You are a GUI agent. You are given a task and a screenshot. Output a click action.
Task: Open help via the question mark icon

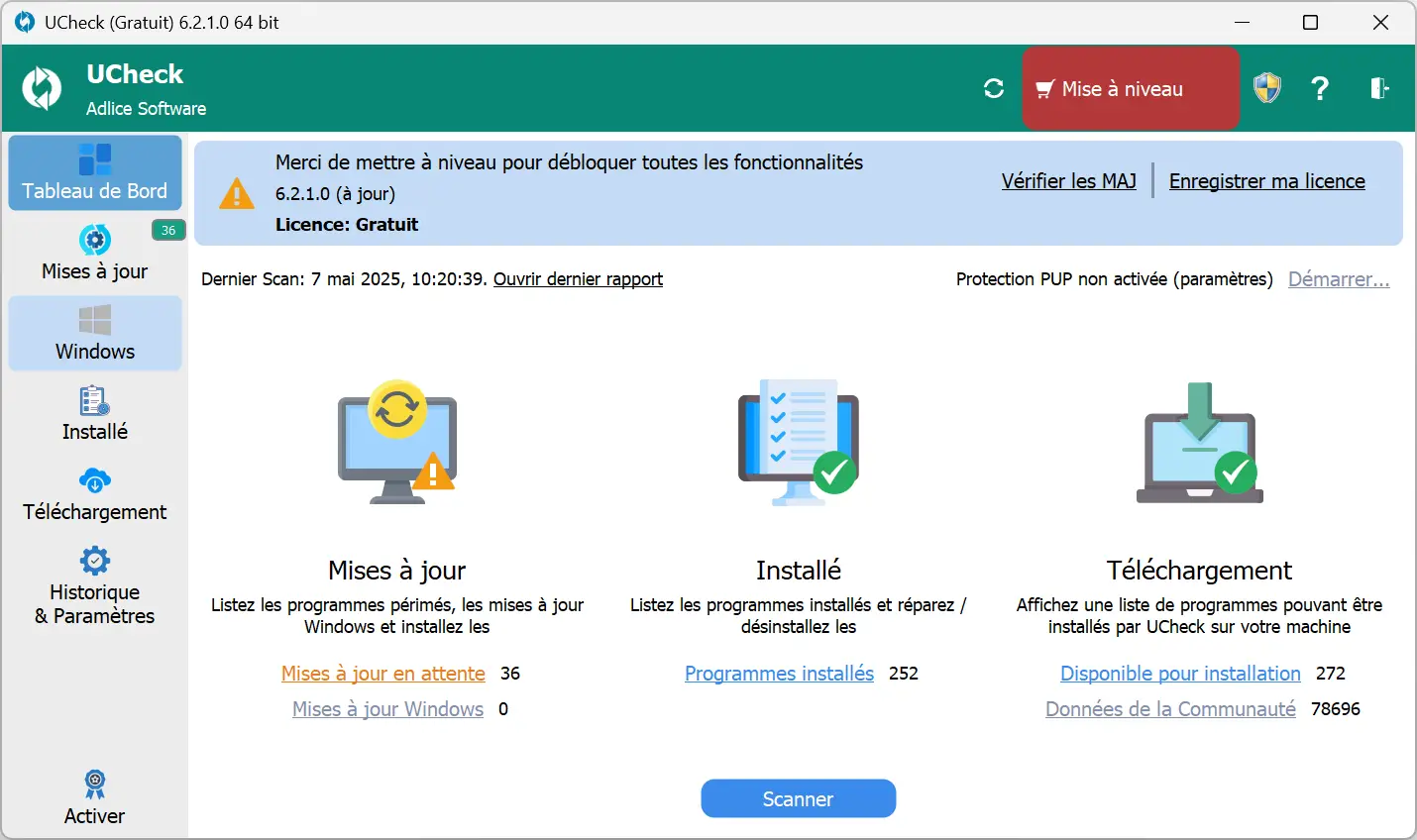coord(1320,88)
